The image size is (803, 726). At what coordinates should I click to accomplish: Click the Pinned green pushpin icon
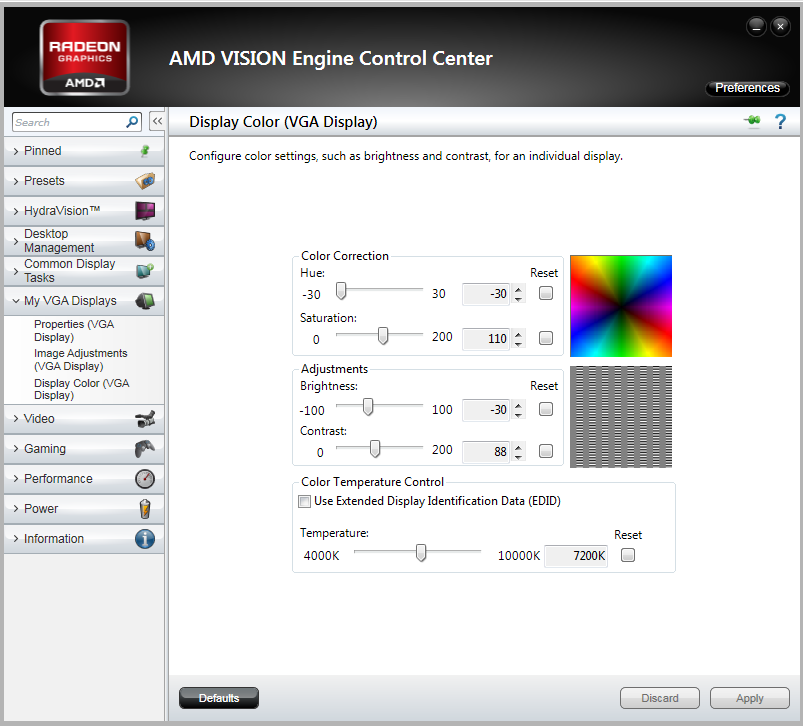click(145, 151)
